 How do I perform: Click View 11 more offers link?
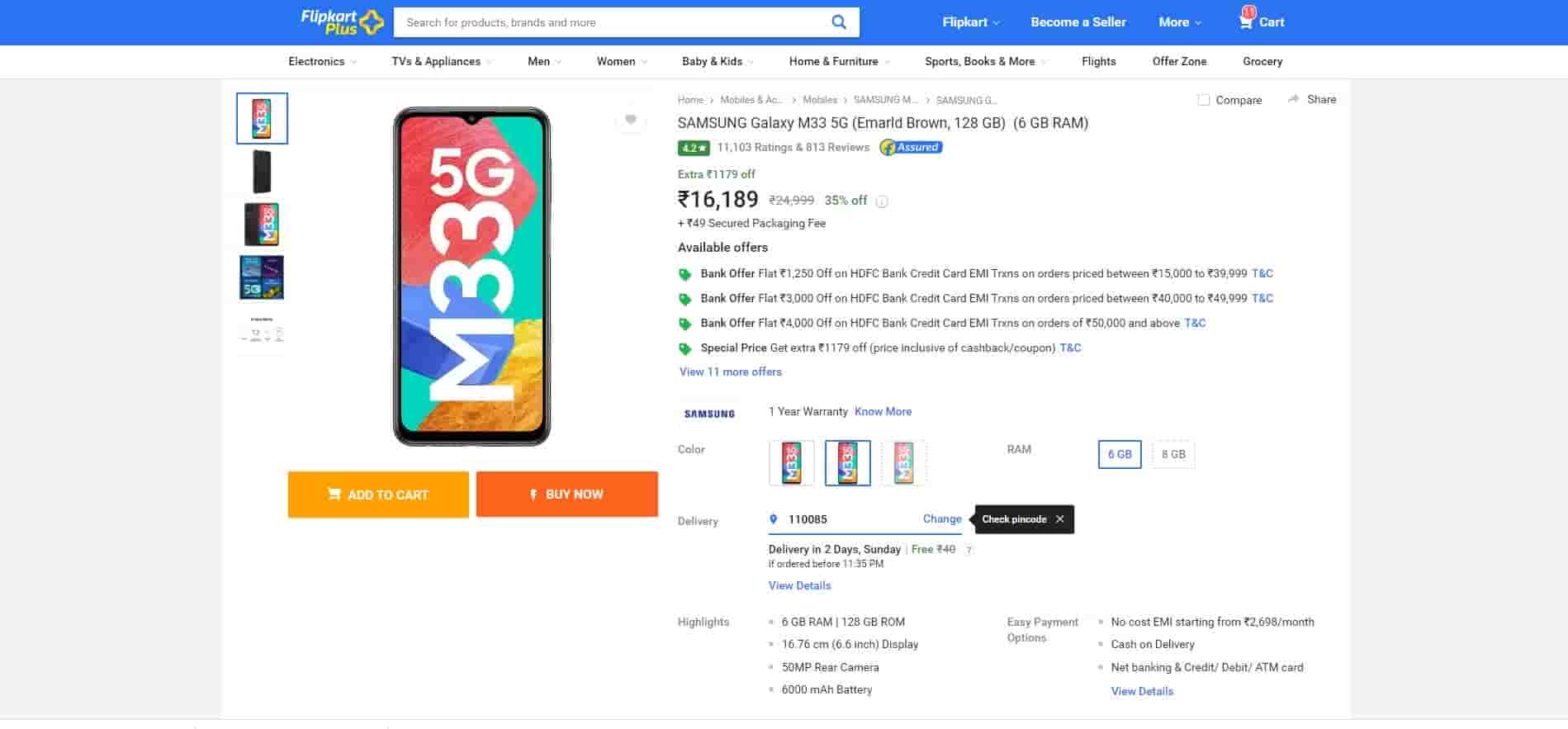[730, 372]
